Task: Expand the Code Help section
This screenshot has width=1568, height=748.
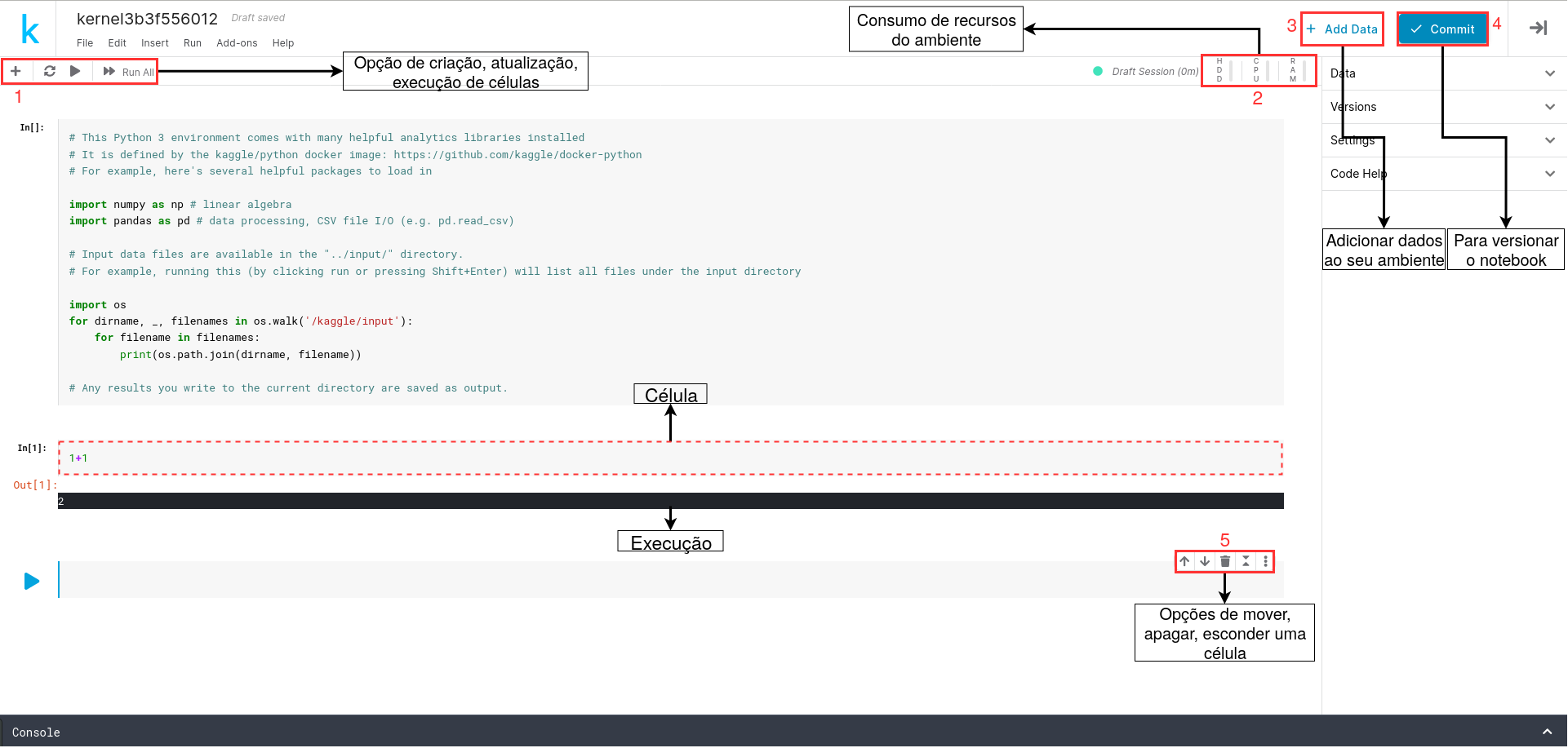Action: pos(1549,174)
